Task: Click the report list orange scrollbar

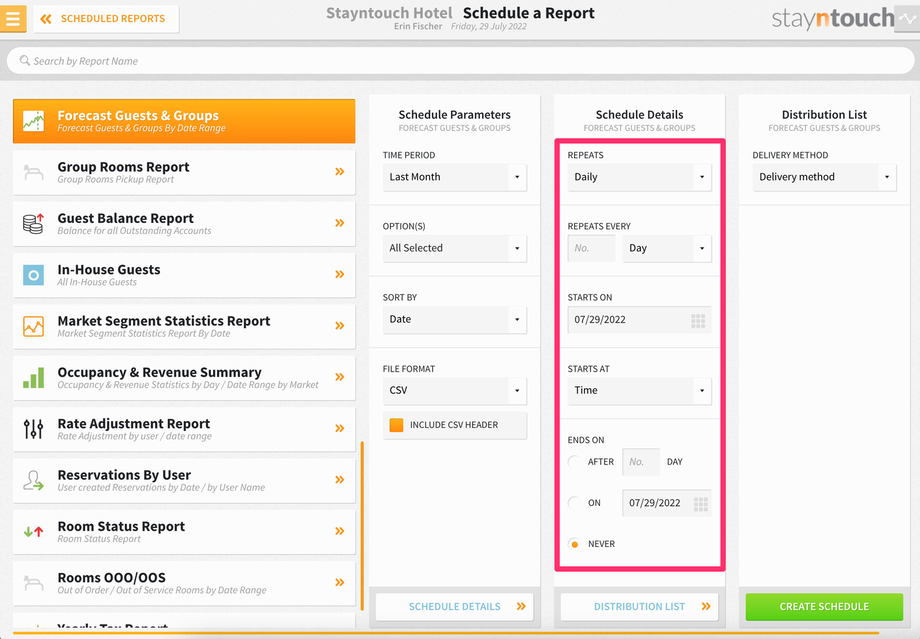Action: pos(363,526)
